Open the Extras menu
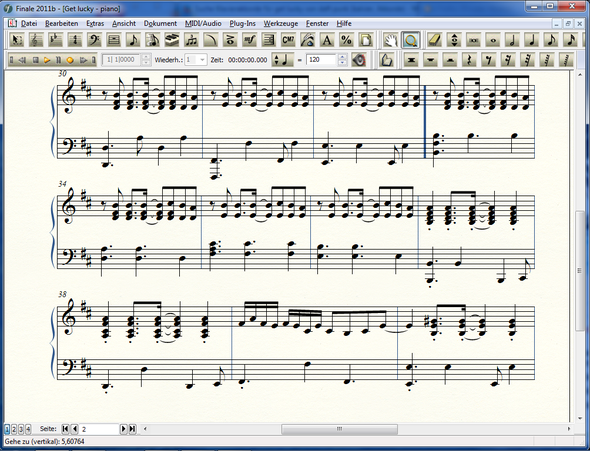590x451 pixels. 95,23
